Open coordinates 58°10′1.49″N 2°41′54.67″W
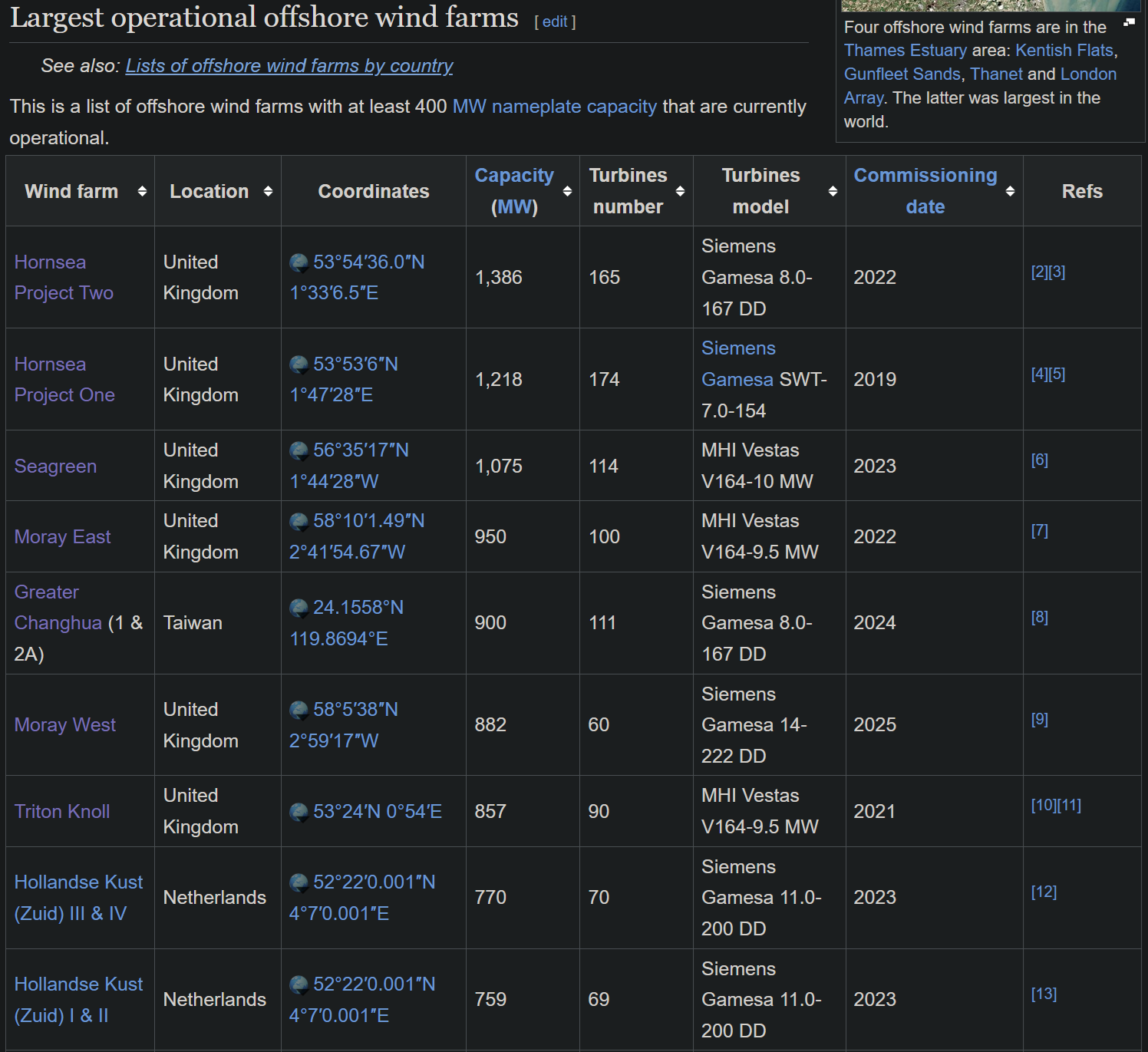The image size is (1148, 1052). [357, 536]
